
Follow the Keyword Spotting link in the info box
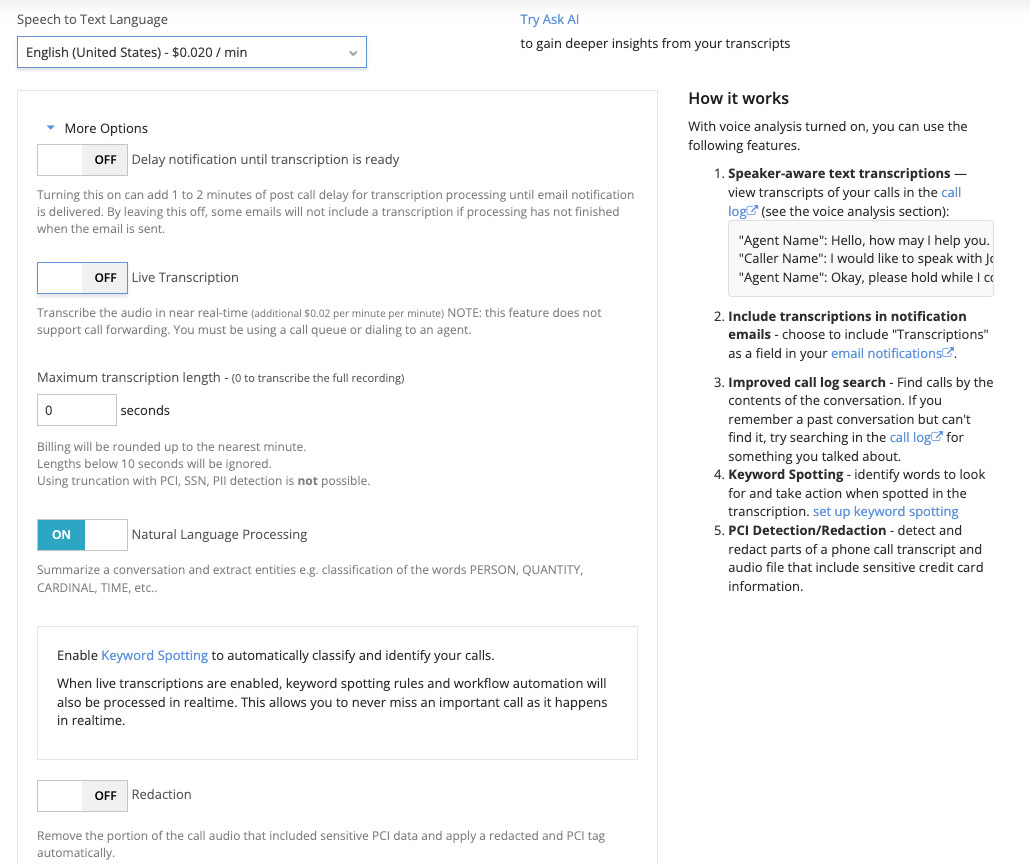[154, 656]
